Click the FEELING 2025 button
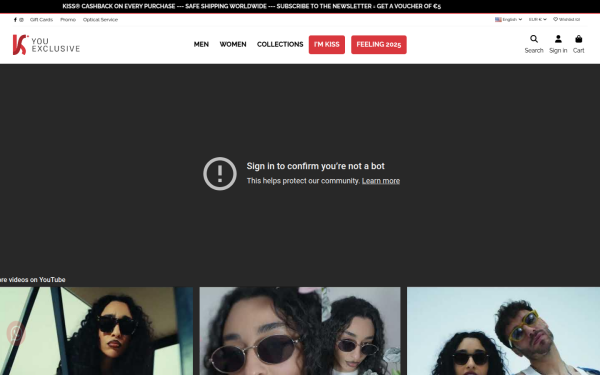 tap(379, 45)
